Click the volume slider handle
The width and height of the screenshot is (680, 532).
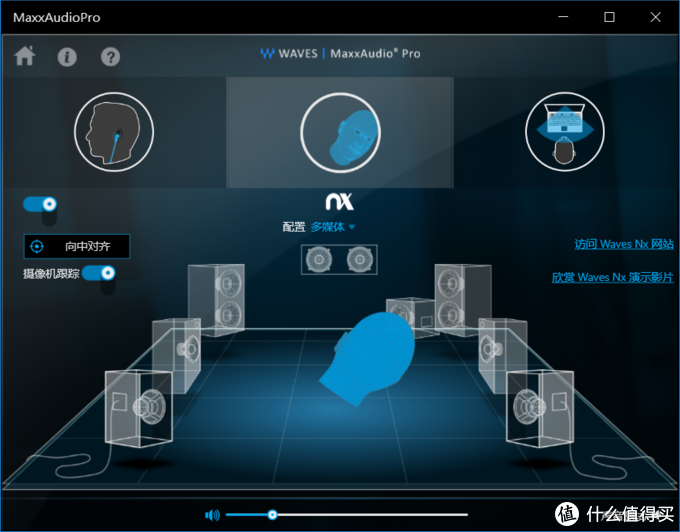(272, 515)
